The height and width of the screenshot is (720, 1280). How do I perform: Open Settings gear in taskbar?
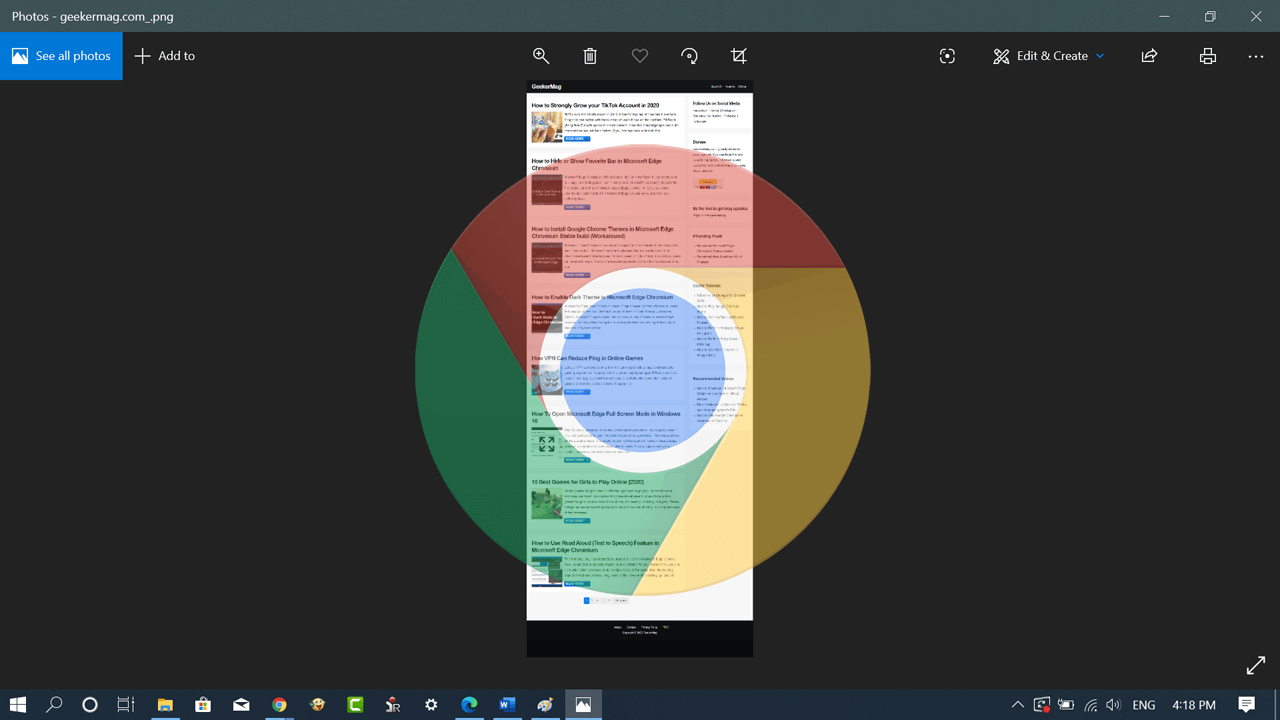[x=431, y=705]
